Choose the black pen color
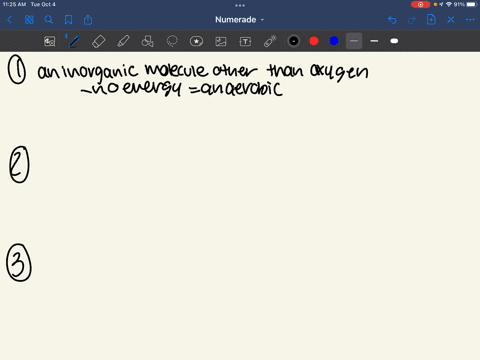The width and height of the screenshot is (480, 360). [x=294, y=41]
